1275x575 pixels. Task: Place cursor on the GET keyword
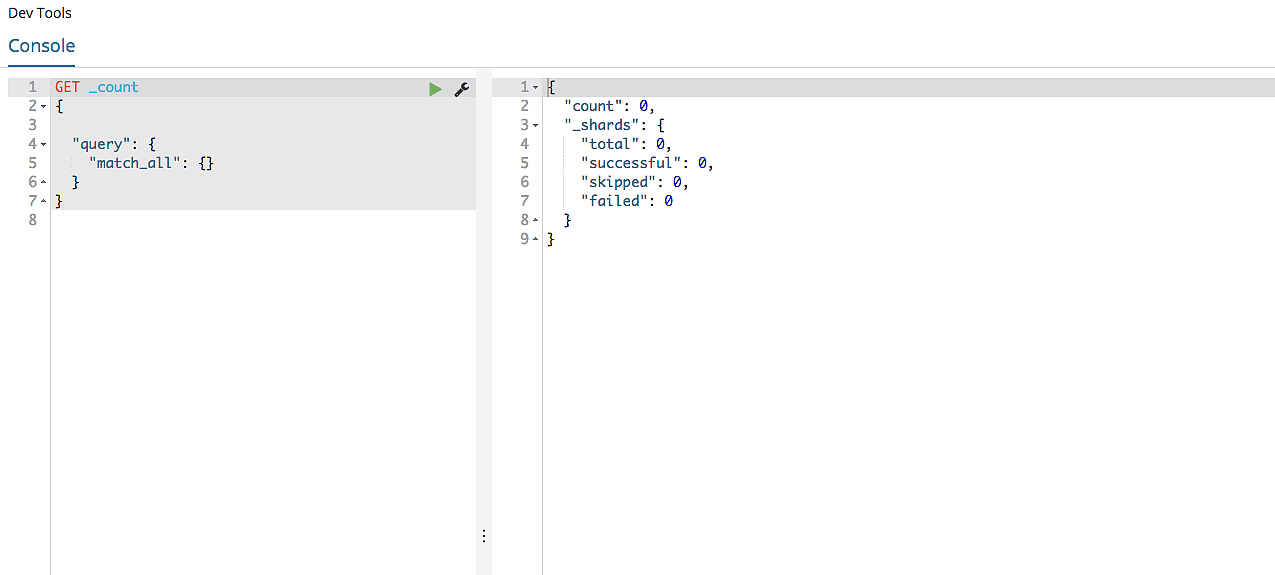tap(67, 87)
